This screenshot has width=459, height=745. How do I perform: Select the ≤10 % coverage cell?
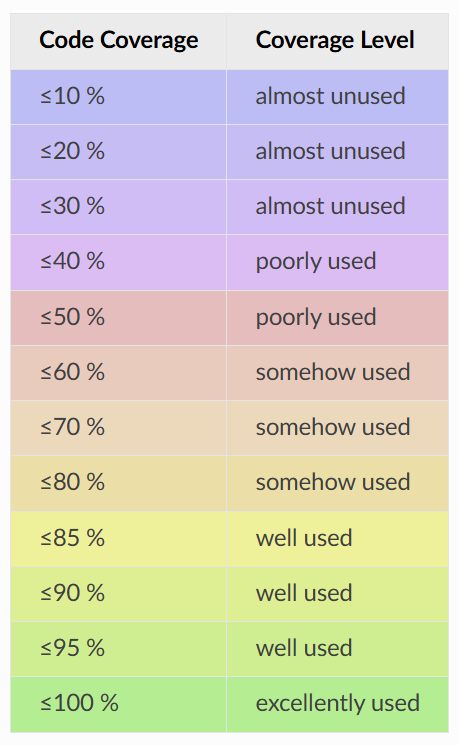pos(118,97)
